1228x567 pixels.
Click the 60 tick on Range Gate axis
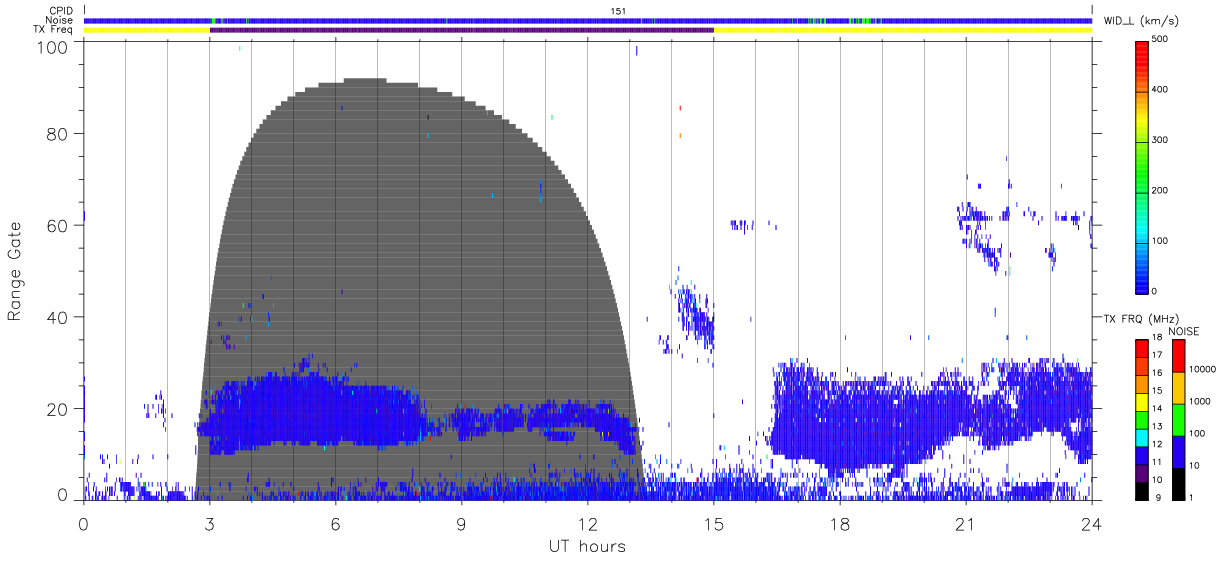coord(56,225)
